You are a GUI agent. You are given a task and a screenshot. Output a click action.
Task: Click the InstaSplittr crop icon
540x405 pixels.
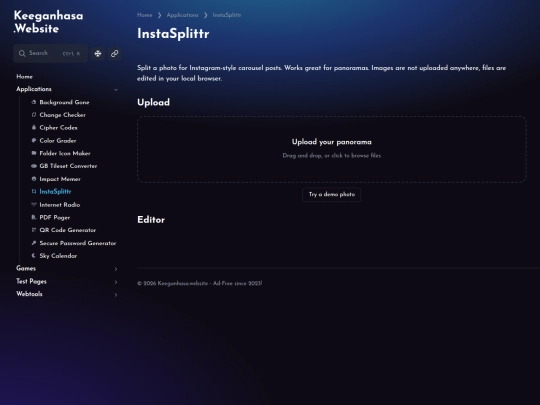[x=34, y=191]
